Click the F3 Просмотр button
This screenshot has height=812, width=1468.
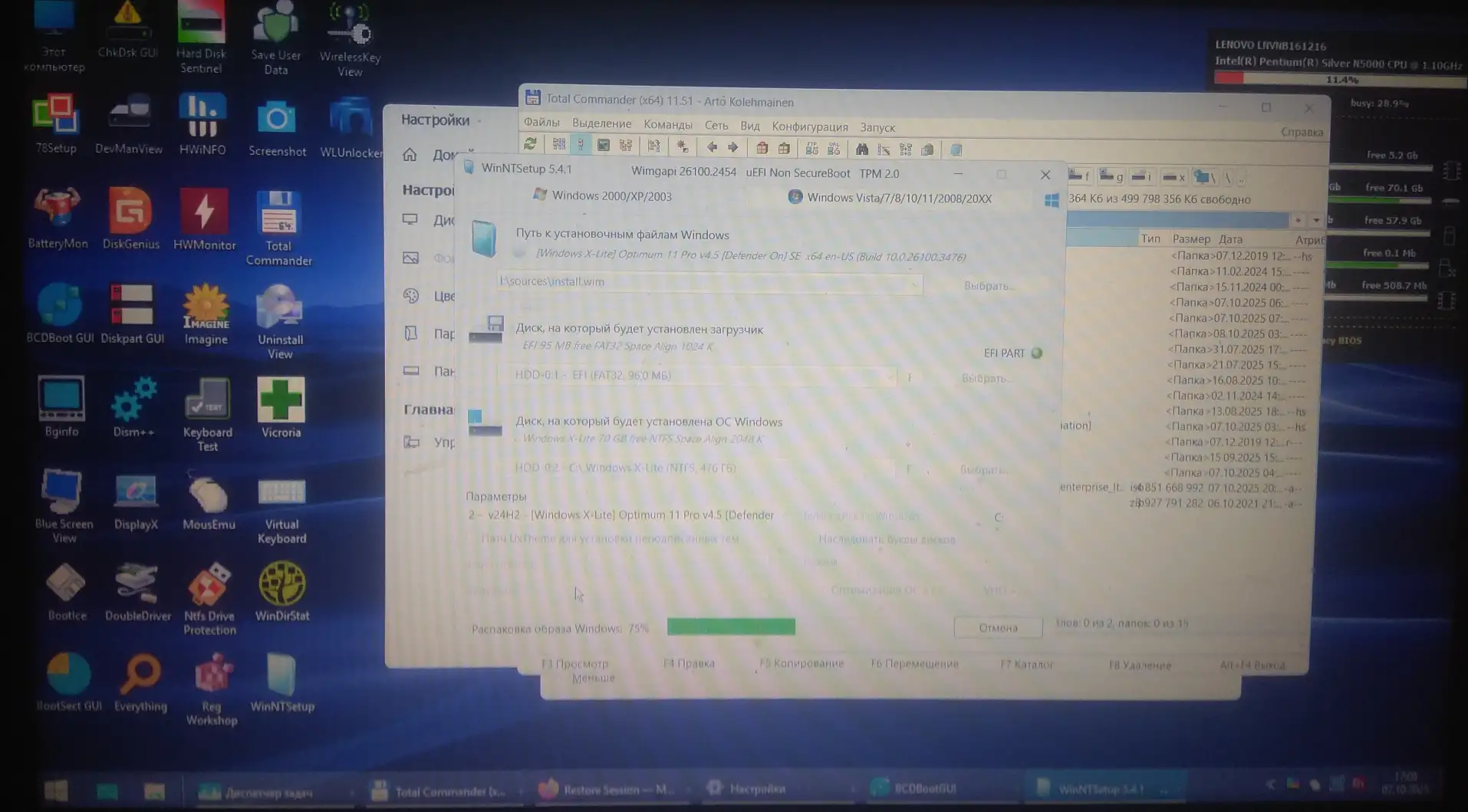click(x=575, y=663)
